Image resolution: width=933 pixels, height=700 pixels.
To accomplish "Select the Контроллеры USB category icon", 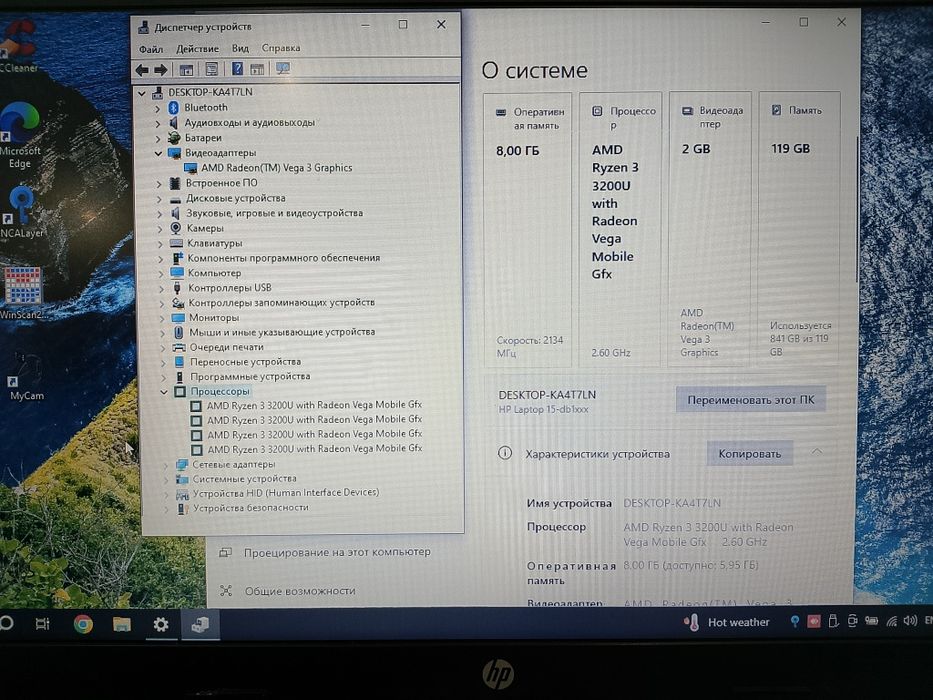I will tap(177, 288).
